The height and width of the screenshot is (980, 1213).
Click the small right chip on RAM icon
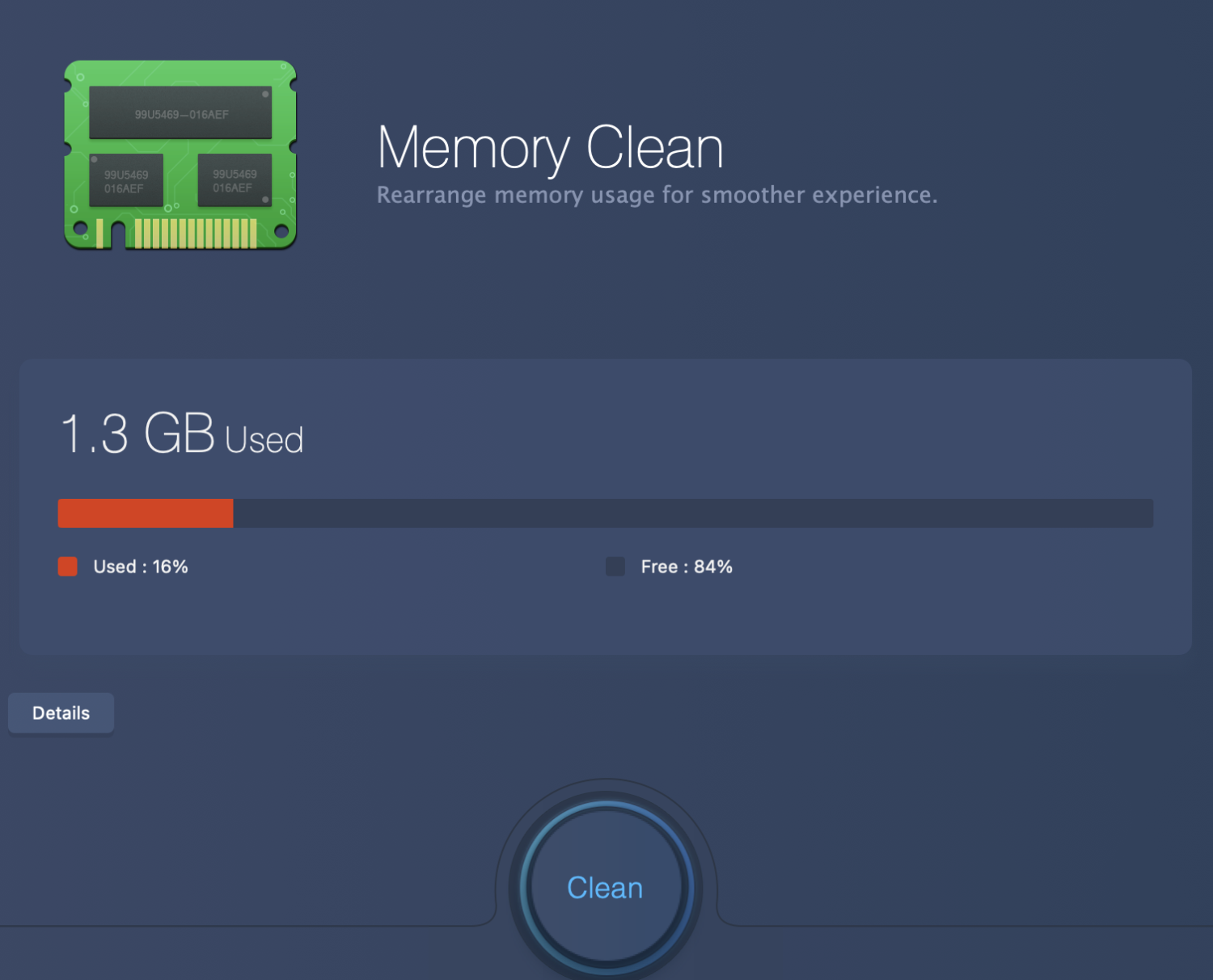[235, 181]
